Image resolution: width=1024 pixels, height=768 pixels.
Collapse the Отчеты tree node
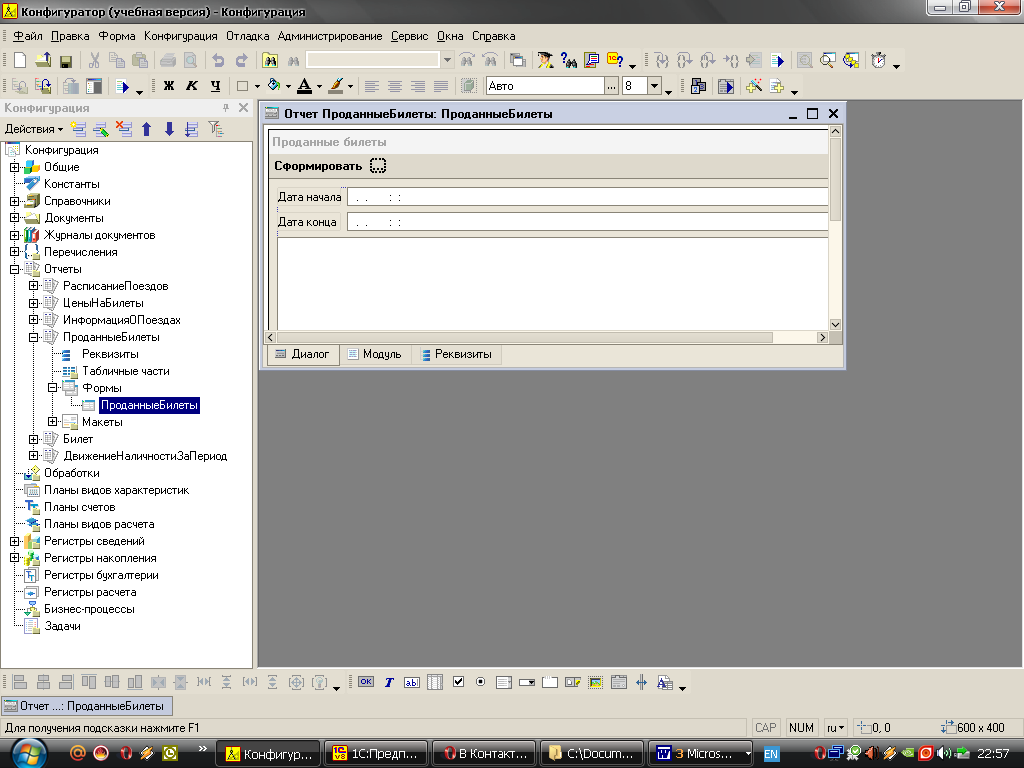tap(15, 269)
